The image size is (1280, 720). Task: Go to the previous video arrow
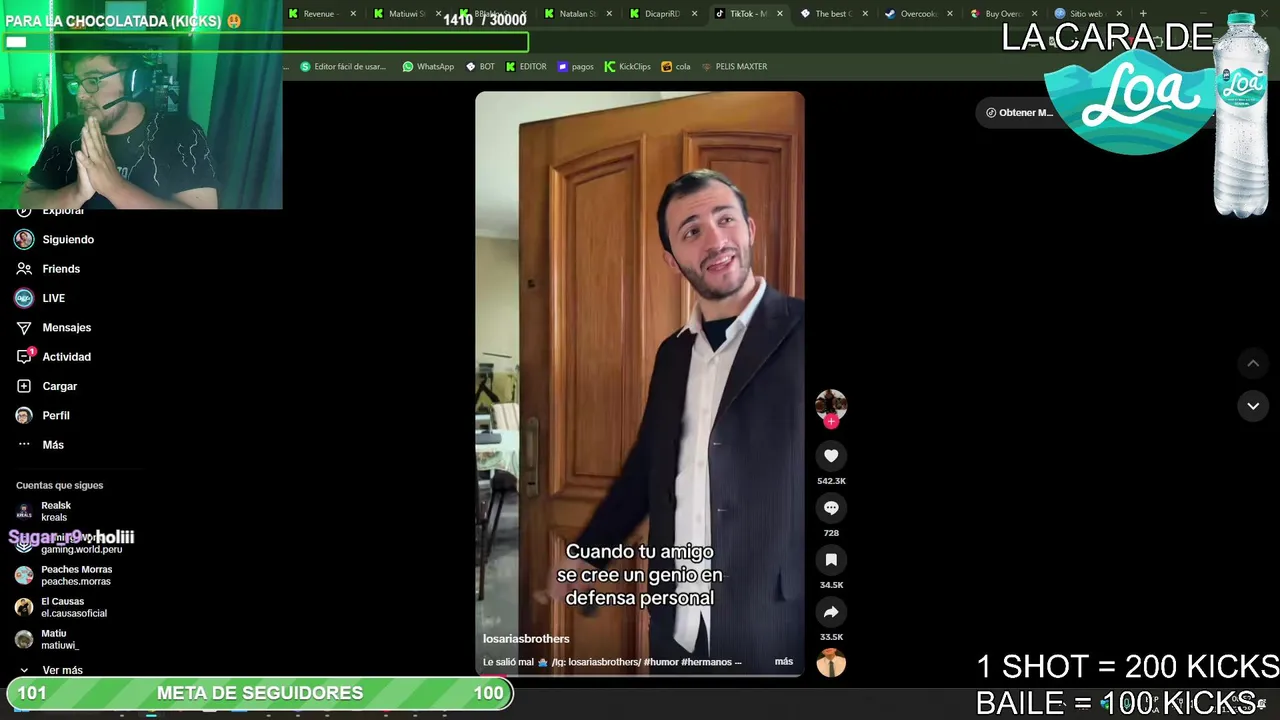[1253, 363]
